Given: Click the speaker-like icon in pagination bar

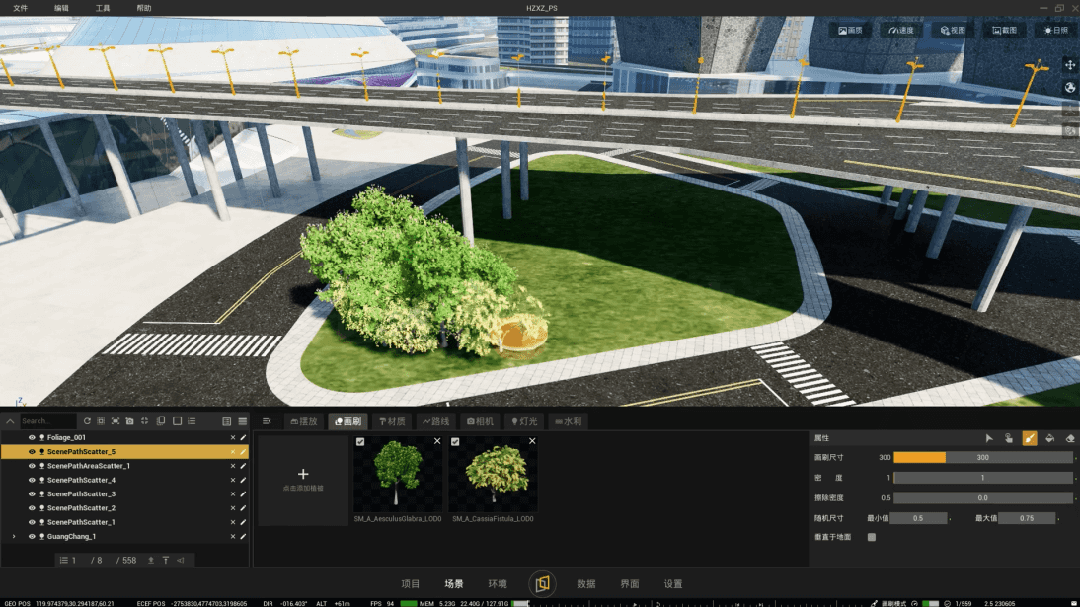Looking at the screenshot, I should [x=180, y=561].
